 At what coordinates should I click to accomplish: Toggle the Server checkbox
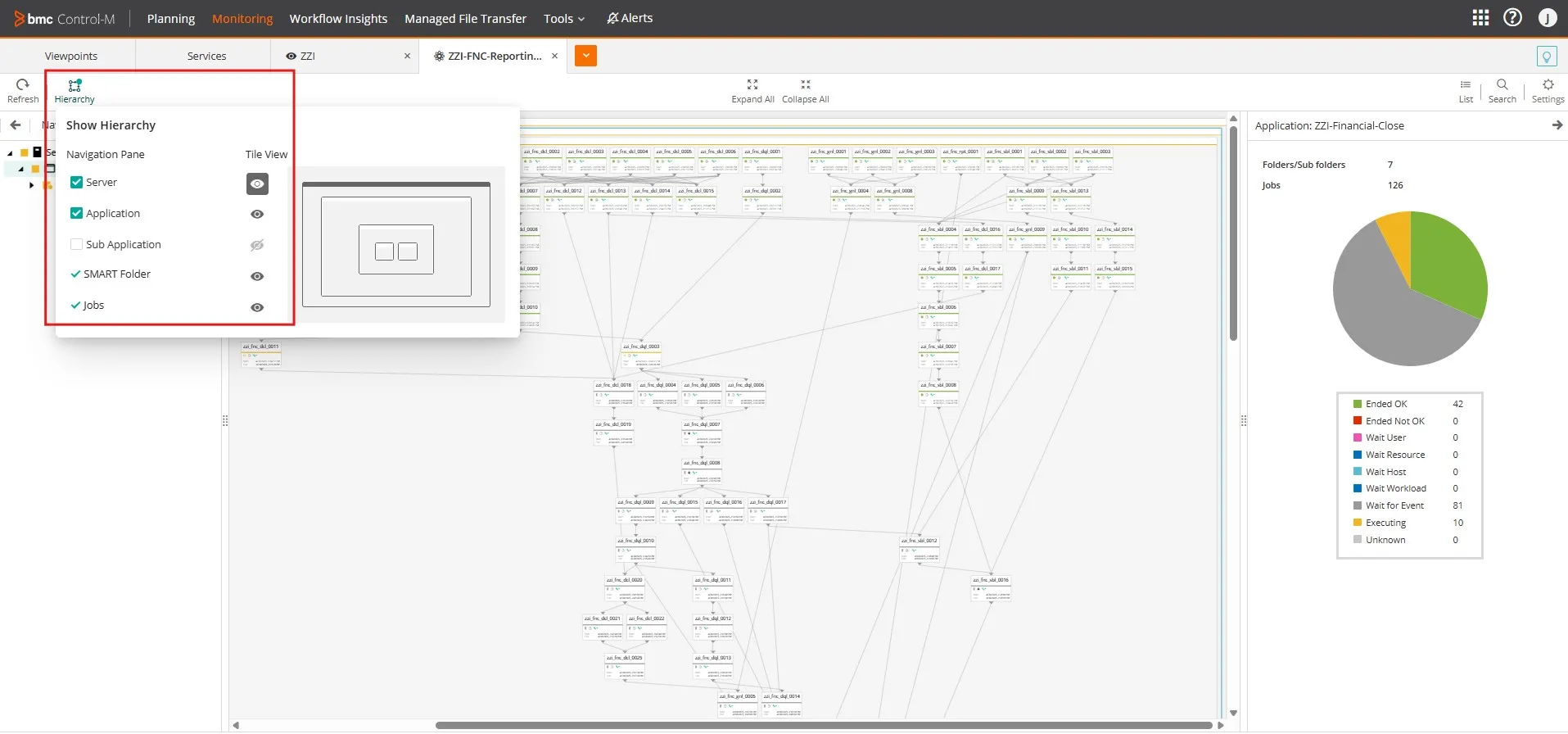click(76, 182)
